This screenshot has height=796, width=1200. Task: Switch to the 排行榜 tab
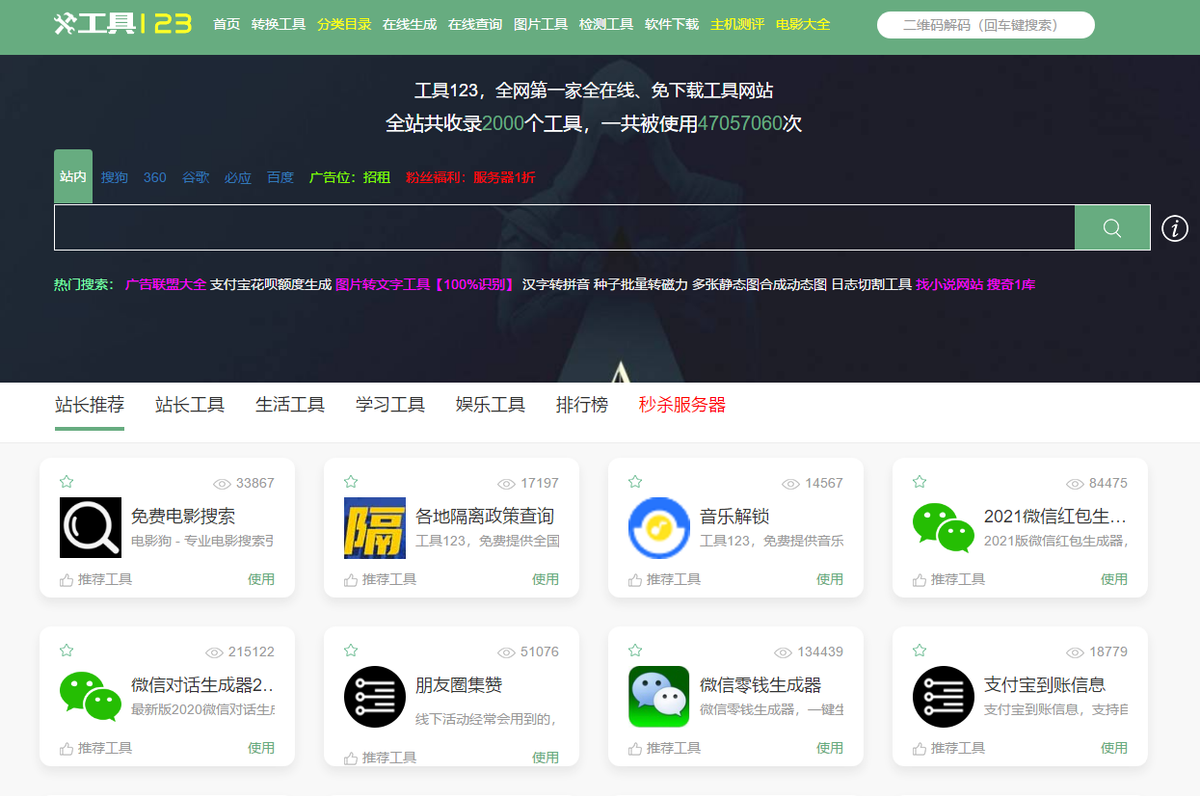[582, 405]
